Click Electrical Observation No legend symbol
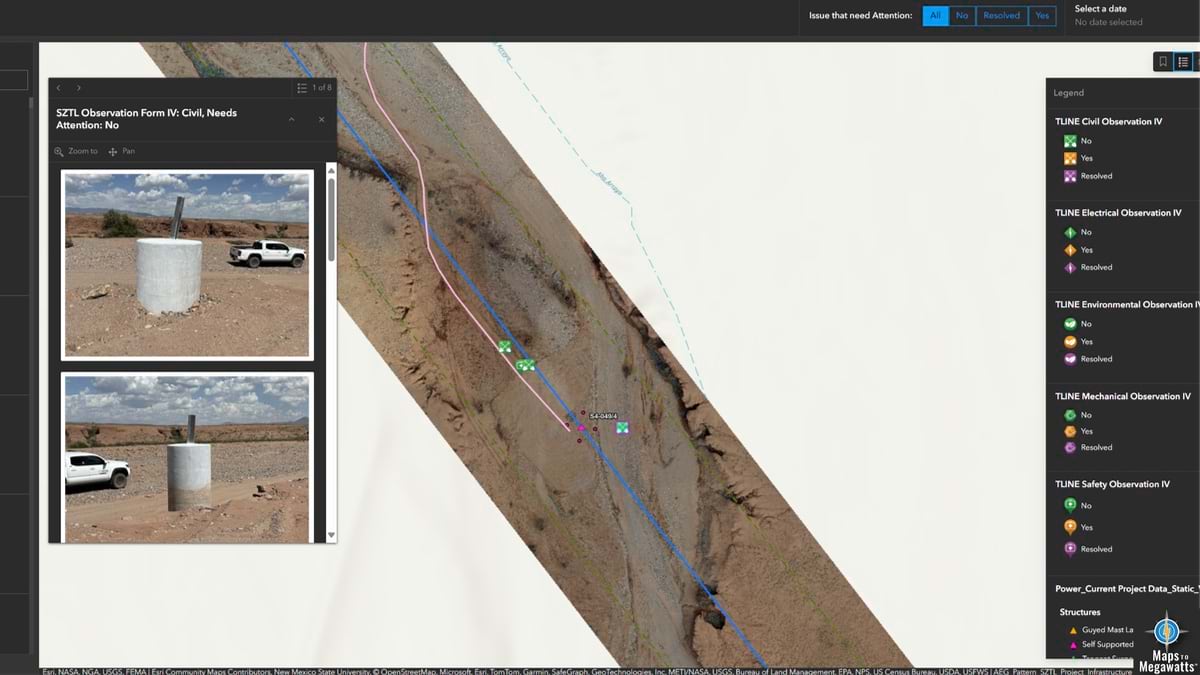Image resolution: width=1200 pixels, height=675 pixels. 1070,232
